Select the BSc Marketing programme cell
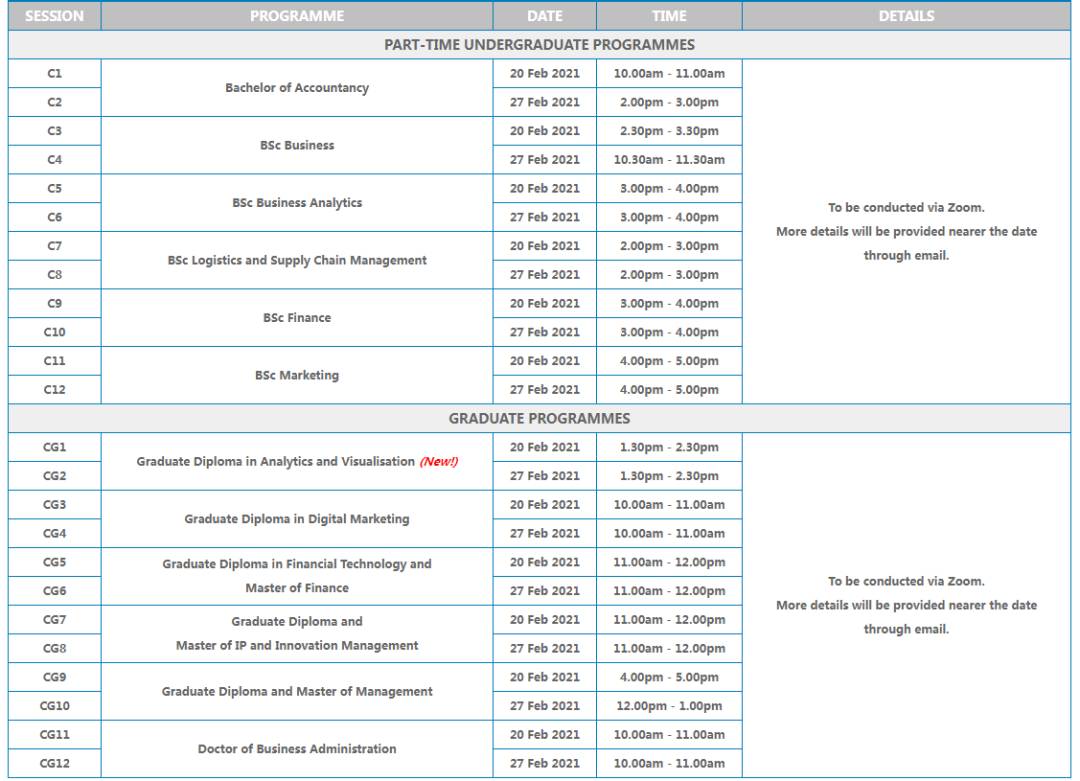Screen dimensions: 1080x781 pos(297,376)
